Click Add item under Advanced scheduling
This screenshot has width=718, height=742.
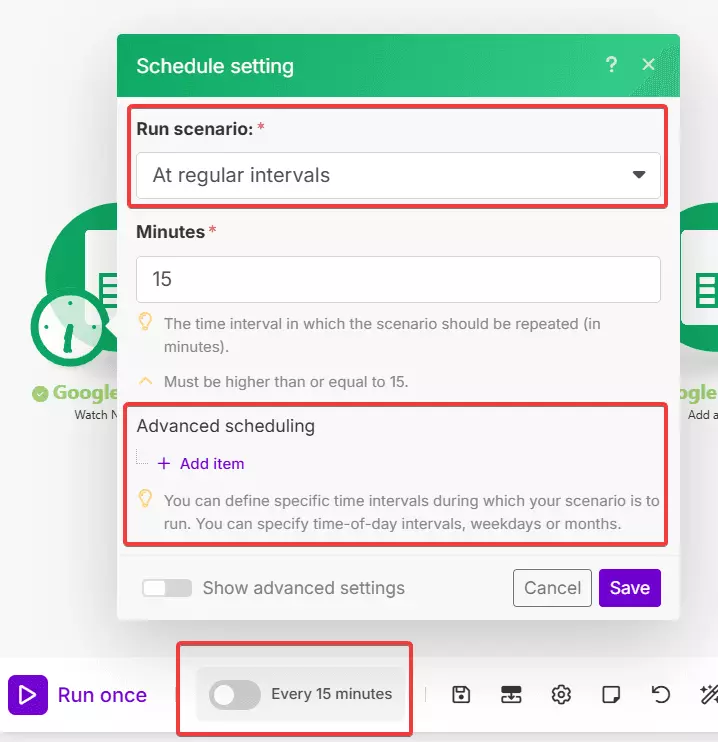pos(201,464)
